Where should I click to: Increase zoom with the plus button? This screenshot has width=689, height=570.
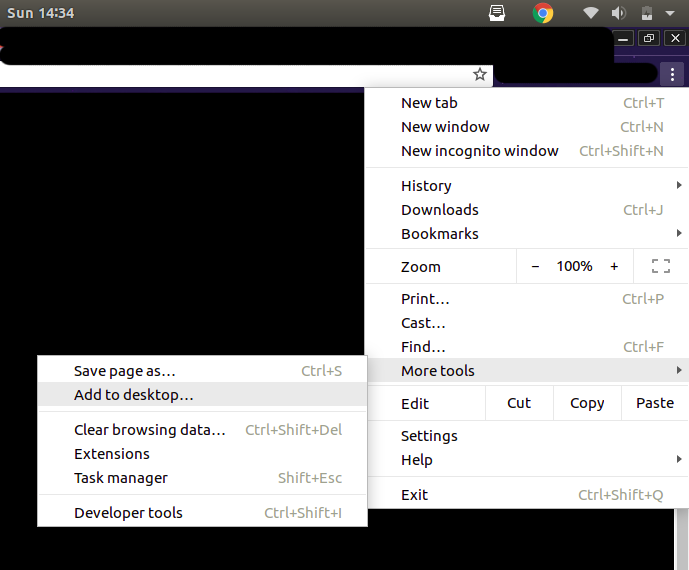point(614,266)
